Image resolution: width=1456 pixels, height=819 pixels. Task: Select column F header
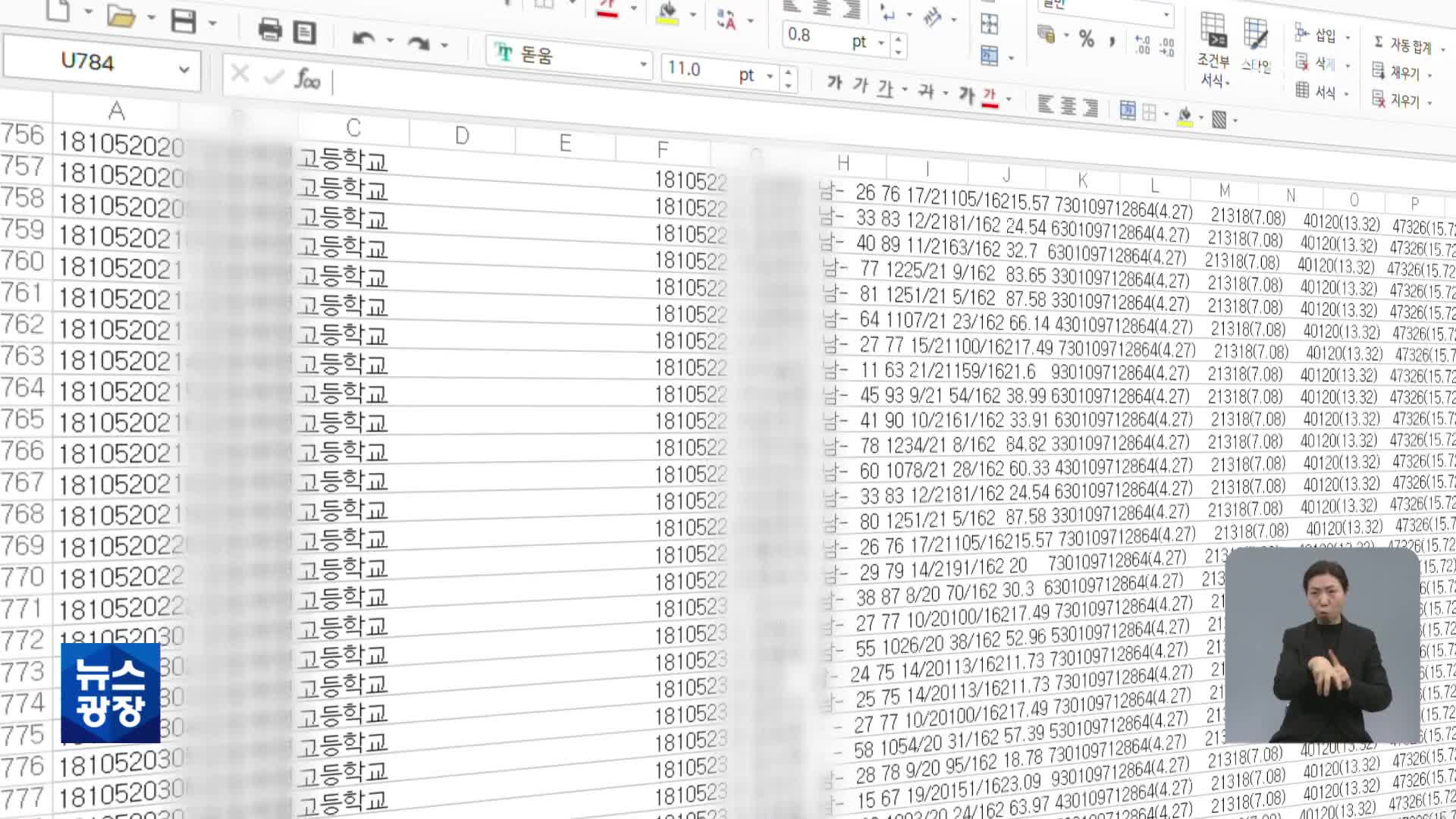(663, 150)
